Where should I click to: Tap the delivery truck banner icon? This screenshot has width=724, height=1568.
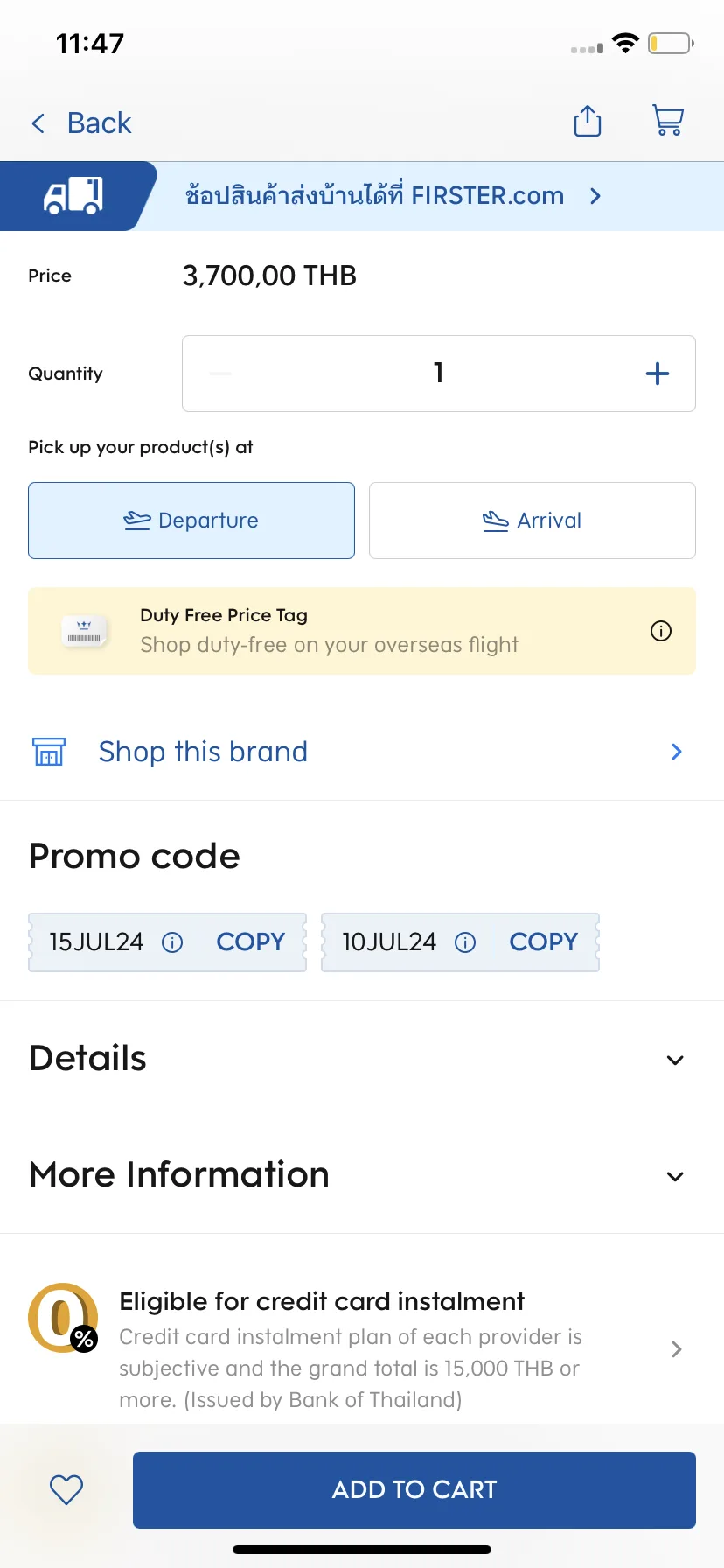pos(73,196)
